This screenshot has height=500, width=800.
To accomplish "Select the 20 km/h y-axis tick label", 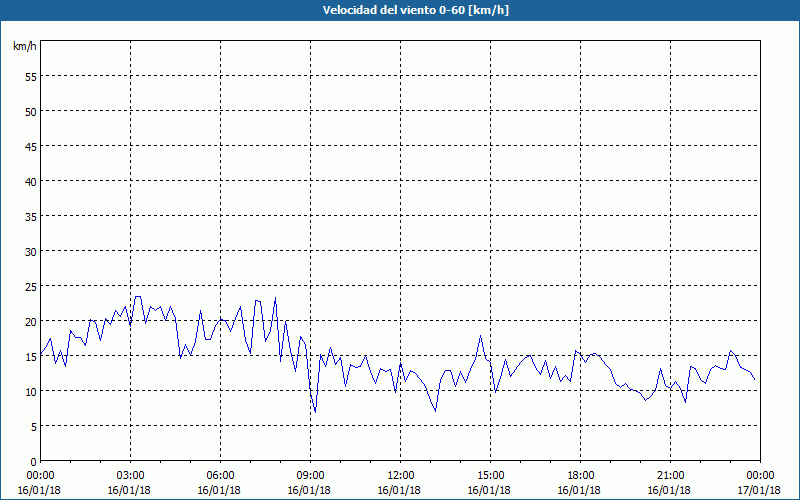I will point(30,321).
